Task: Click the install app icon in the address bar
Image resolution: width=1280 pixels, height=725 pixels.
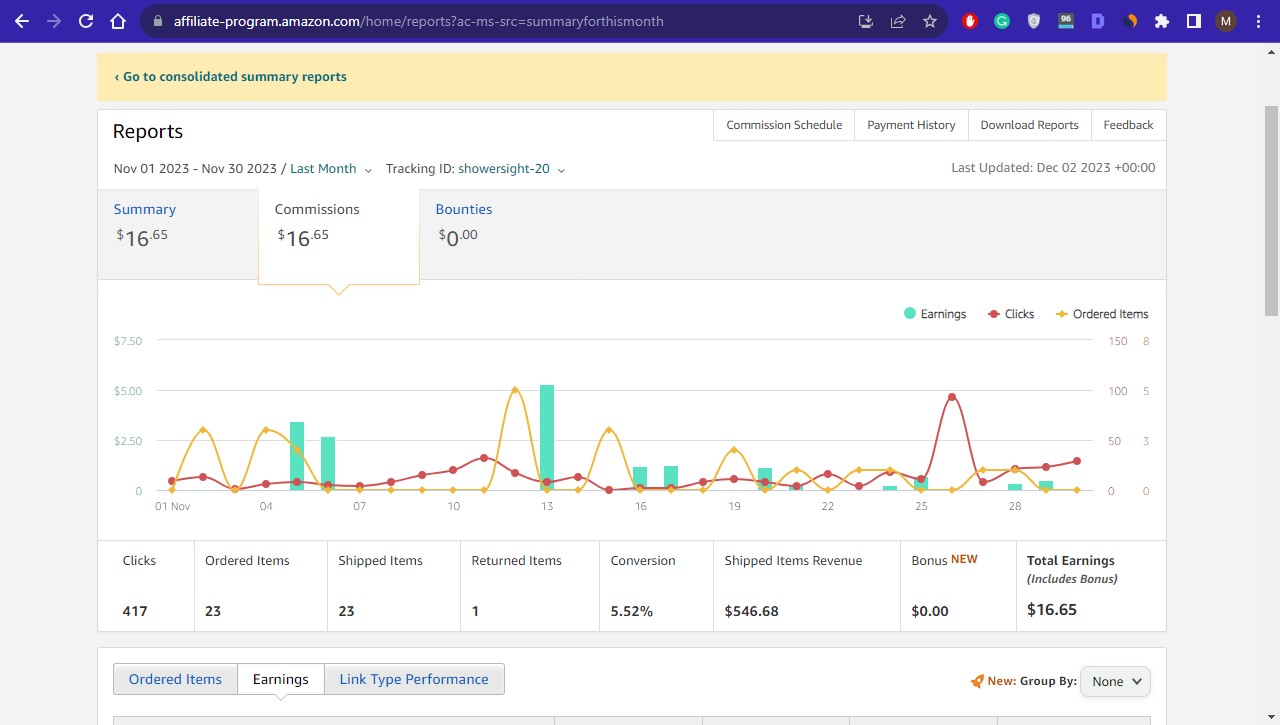Action: point(866,21)
